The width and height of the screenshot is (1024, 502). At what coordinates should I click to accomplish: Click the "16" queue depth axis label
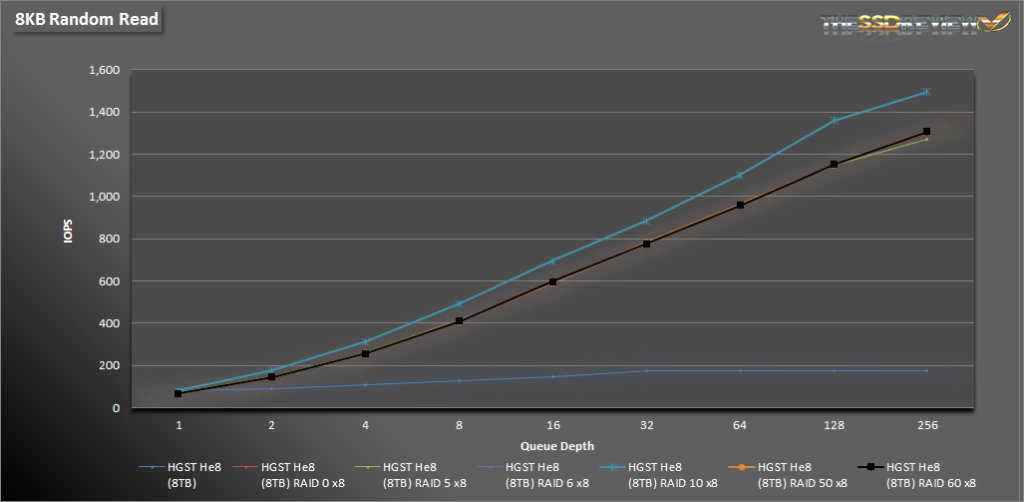tap(552, 425)
